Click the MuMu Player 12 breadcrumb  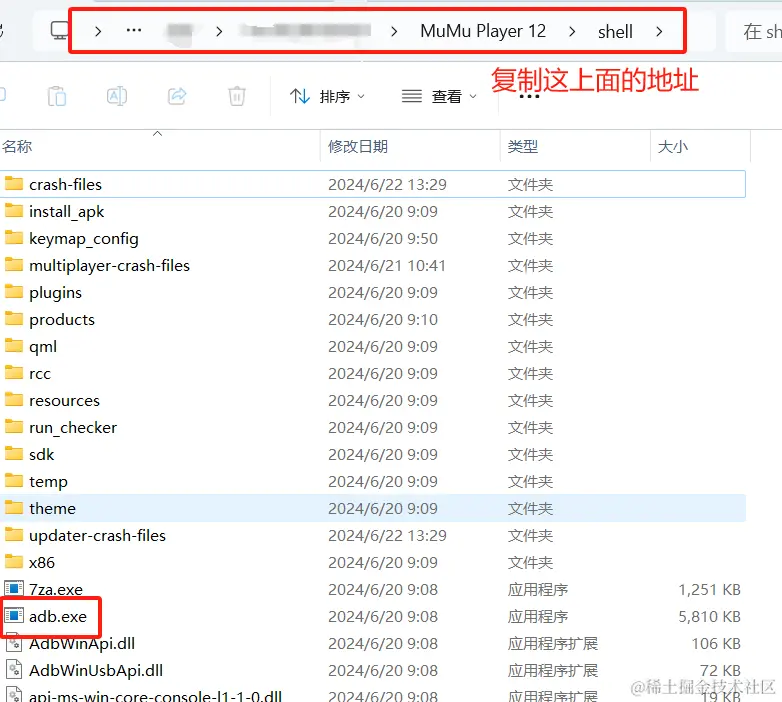click(483, 31)
